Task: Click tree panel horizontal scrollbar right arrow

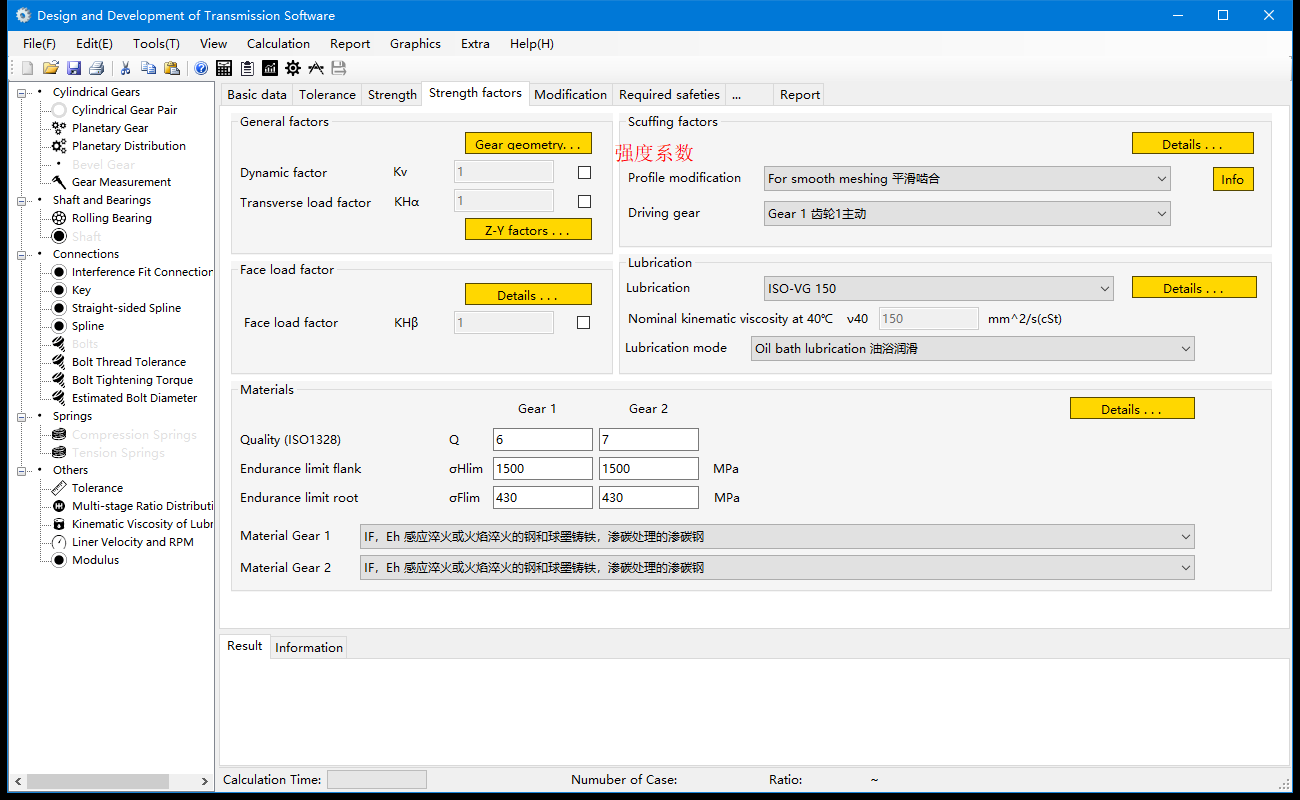Action: [x=205, y=781]
